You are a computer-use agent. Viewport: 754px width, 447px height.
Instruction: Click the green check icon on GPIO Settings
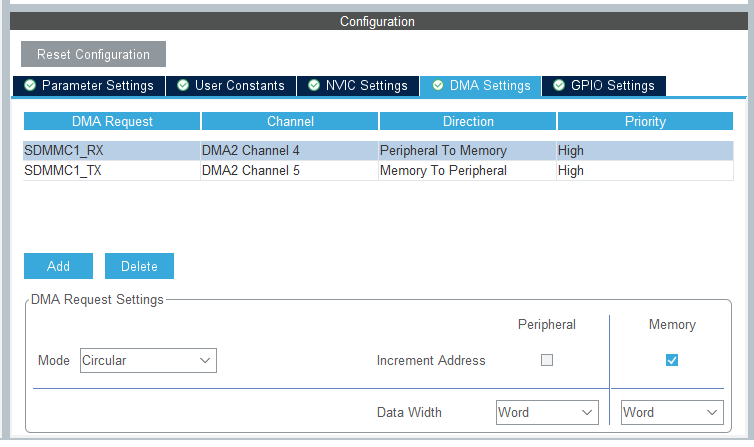click(x=559, y=86)
